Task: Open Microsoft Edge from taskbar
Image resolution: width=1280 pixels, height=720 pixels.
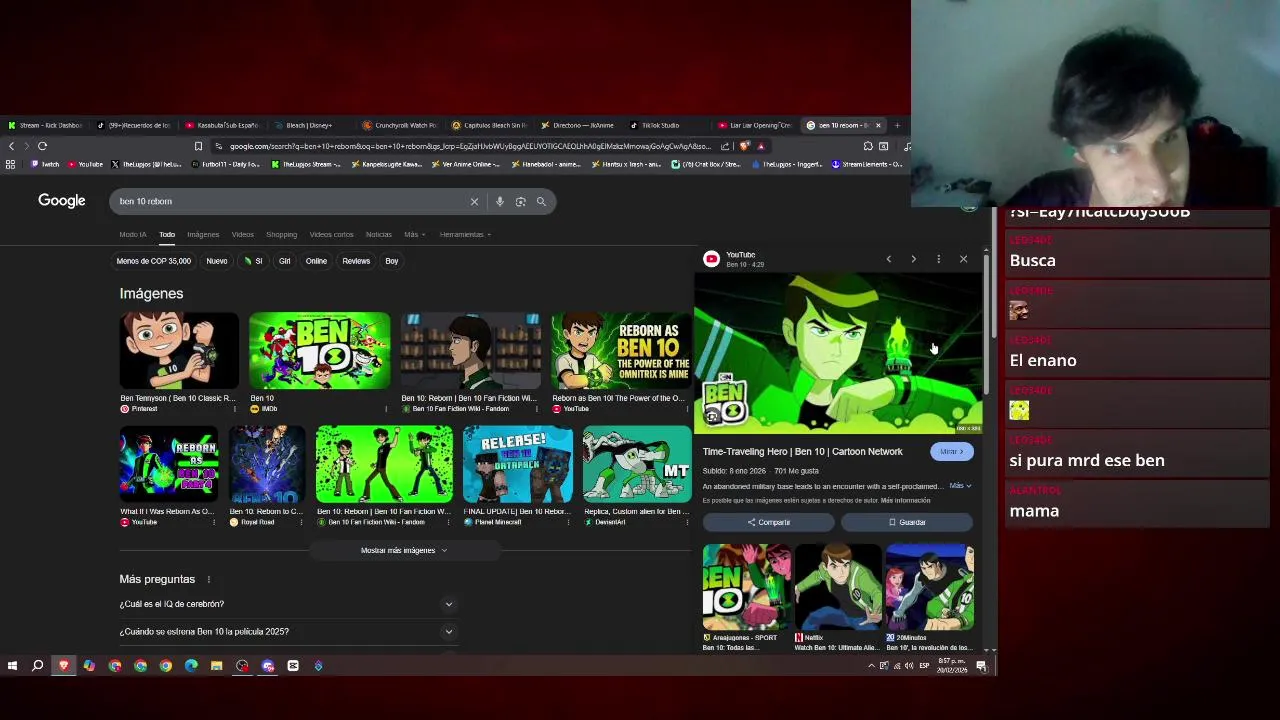Action: (x=191, y=666)
